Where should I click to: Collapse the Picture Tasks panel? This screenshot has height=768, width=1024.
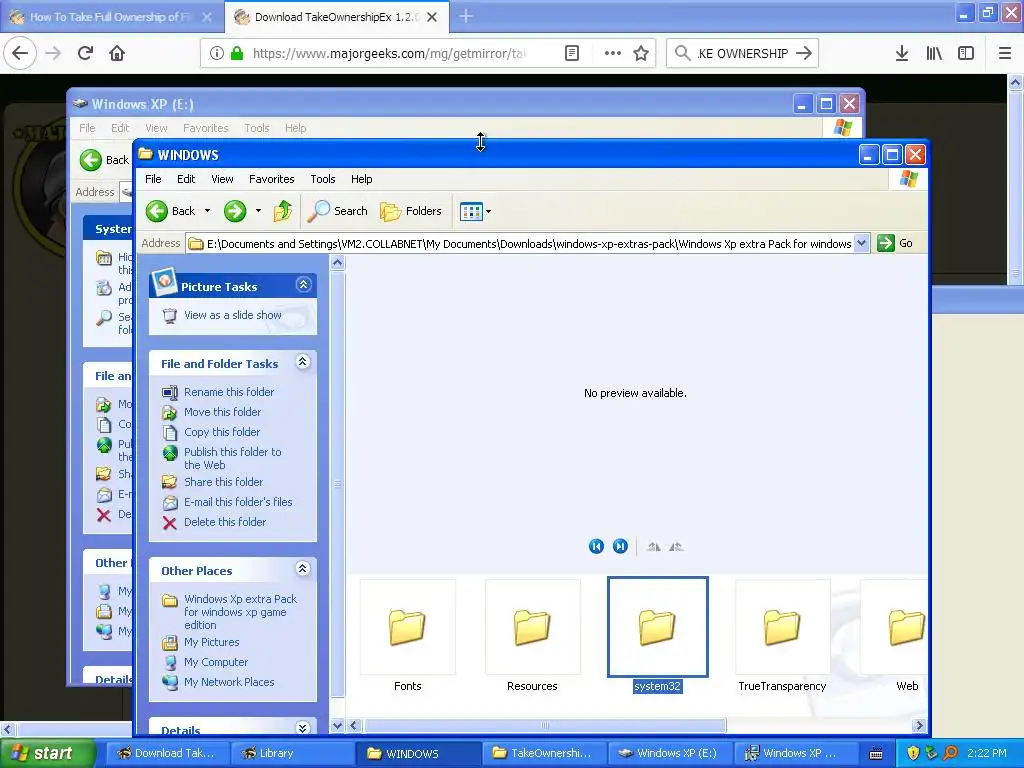click(x=303, y=285)
